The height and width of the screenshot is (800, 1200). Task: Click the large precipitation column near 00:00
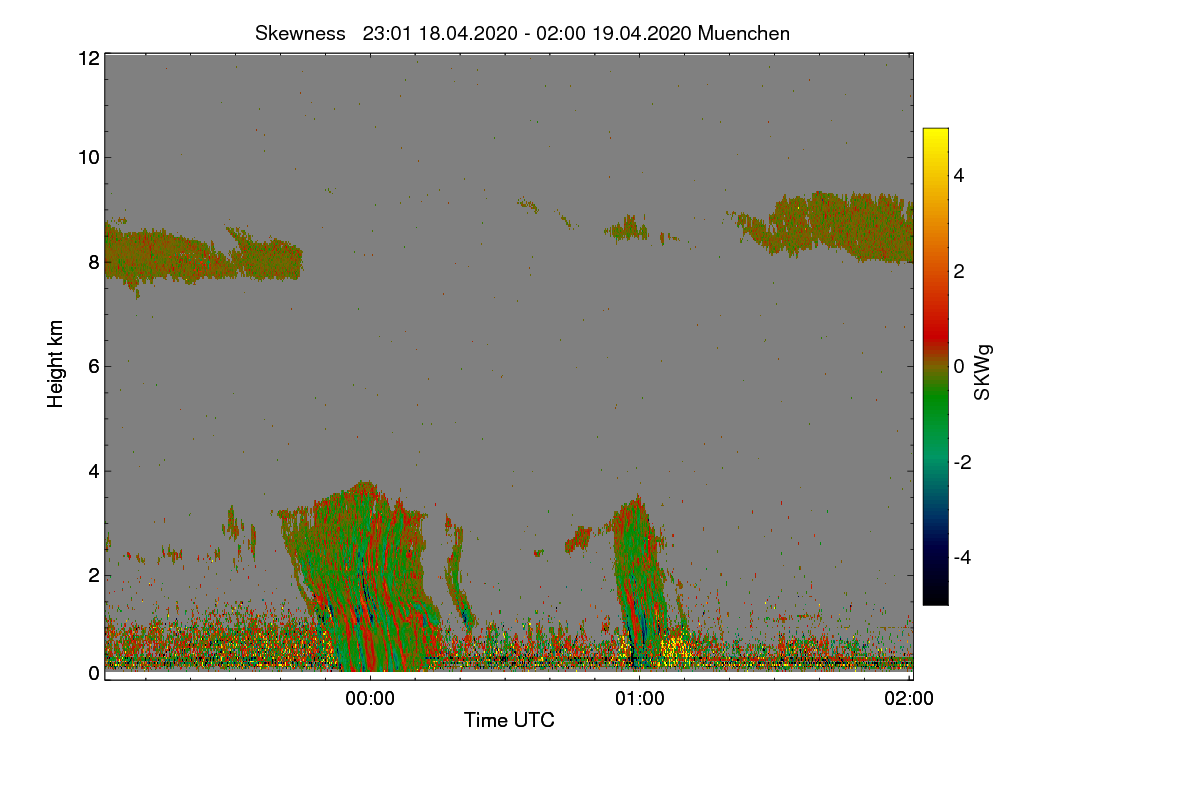360,580
